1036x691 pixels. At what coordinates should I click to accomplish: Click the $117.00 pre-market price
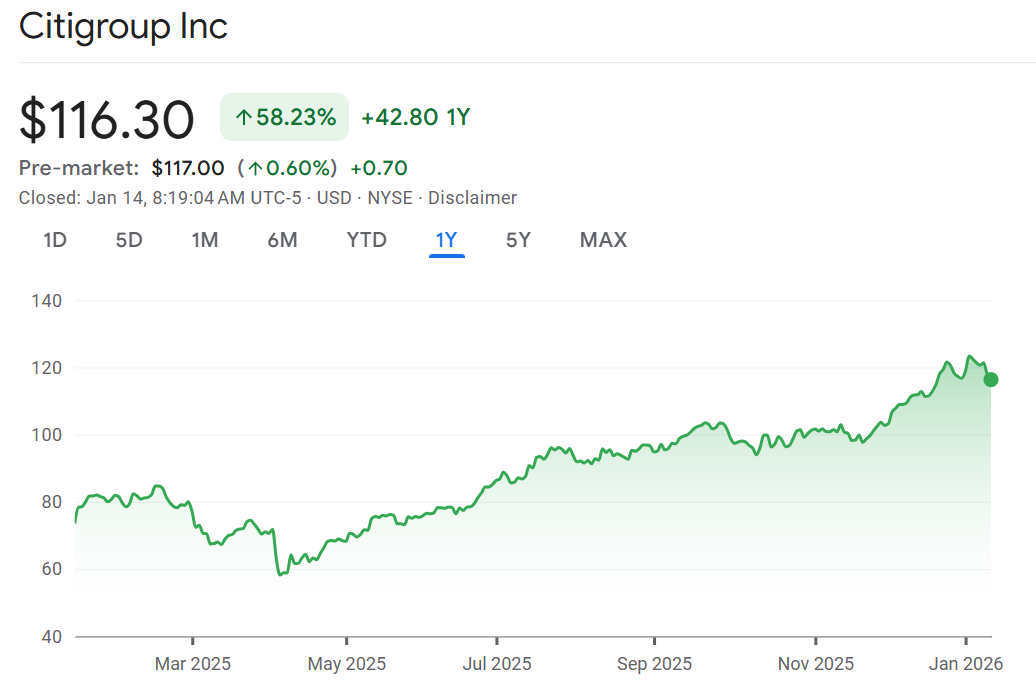188,168
